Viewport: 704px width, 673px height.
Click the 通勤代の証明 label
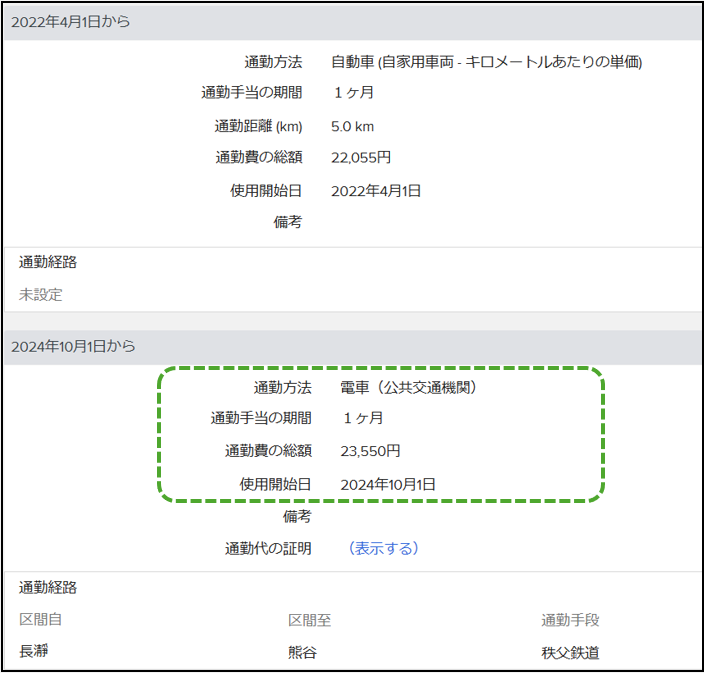point(268,548)
